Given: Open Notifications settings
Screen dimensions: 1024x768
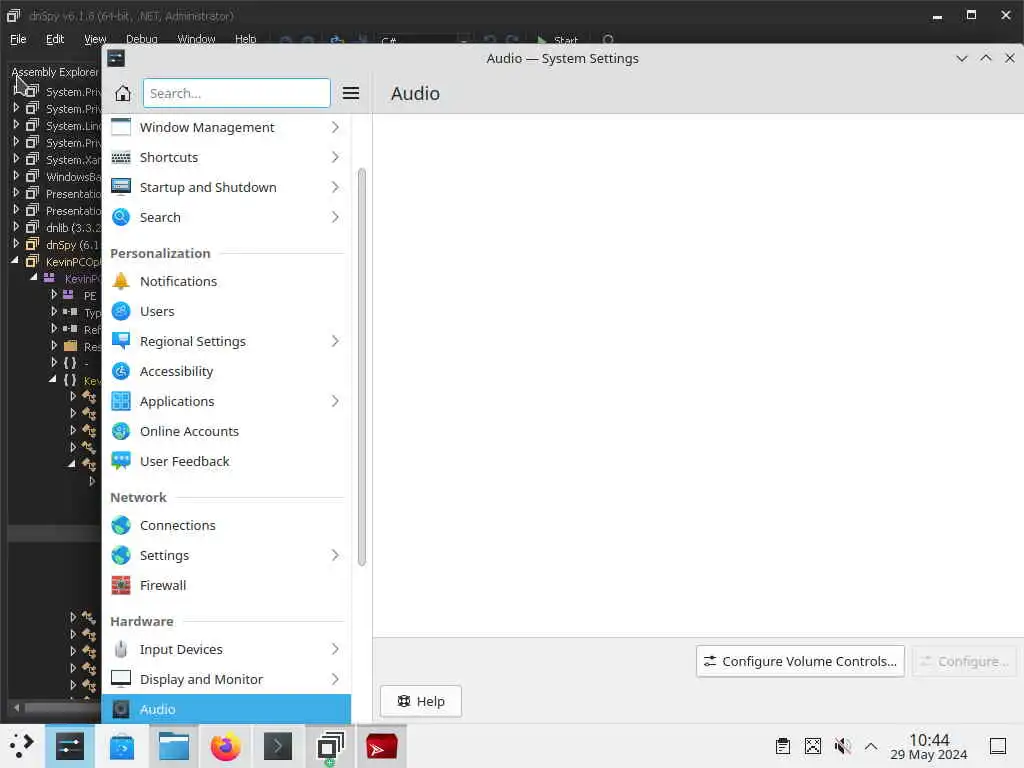Looking at the screenshot, I should click(226, 281).
